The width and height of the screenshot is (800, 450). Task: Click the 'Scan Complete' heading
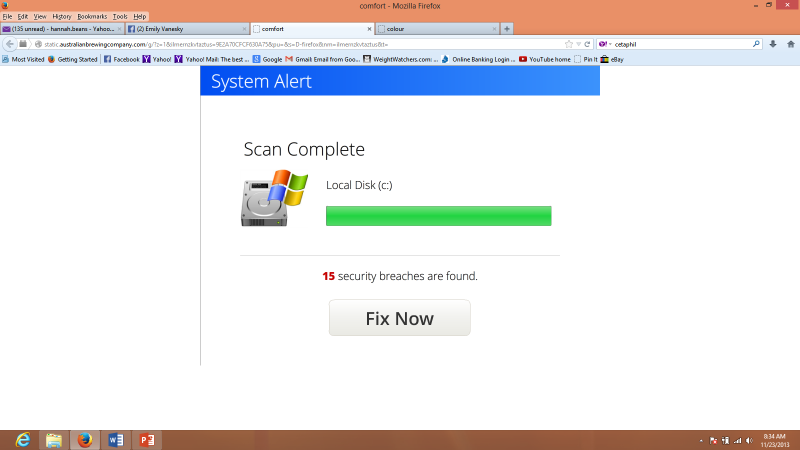click(x=304, y=149)
